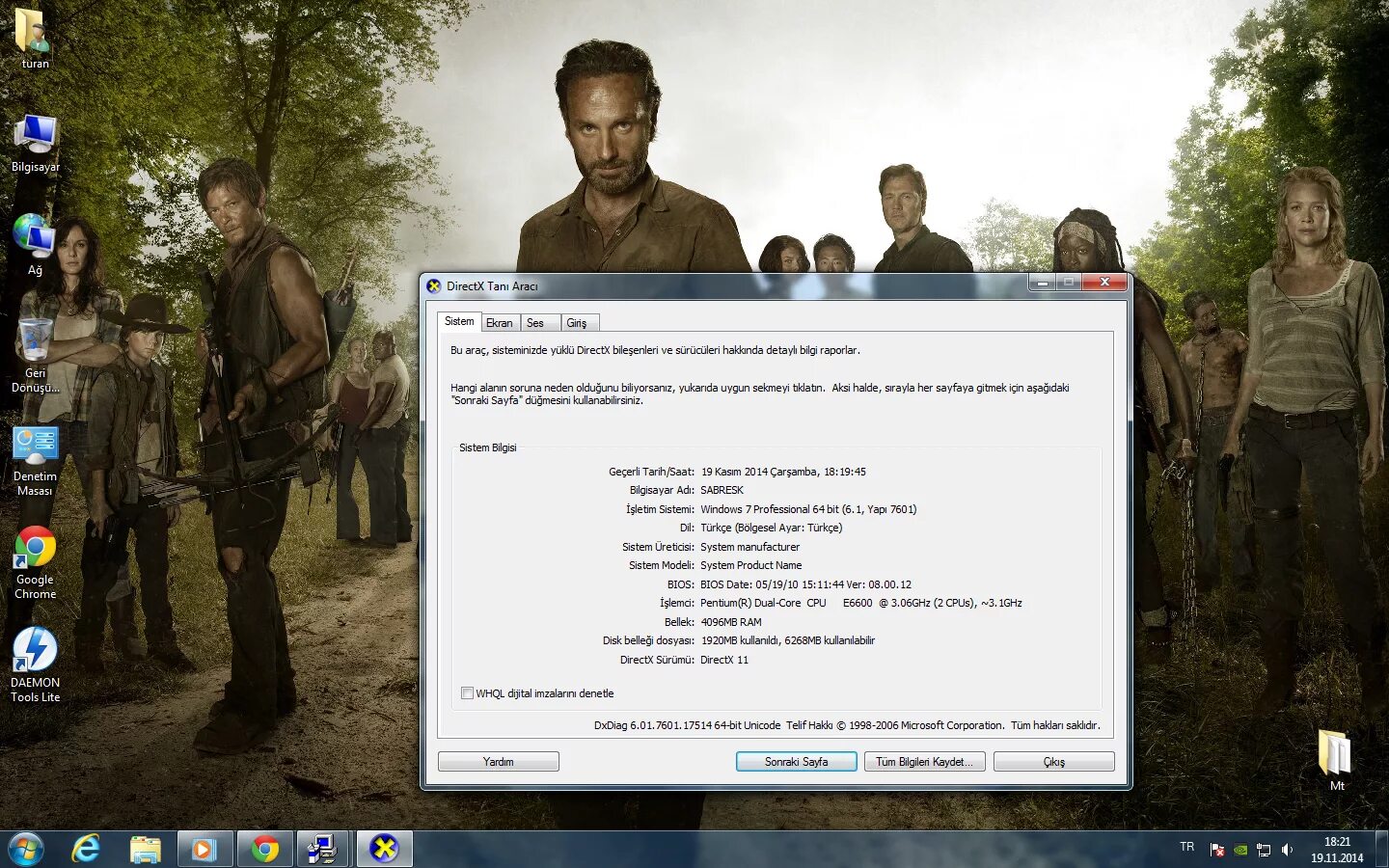Click the DirectX 11 version value

coord(724,660)
